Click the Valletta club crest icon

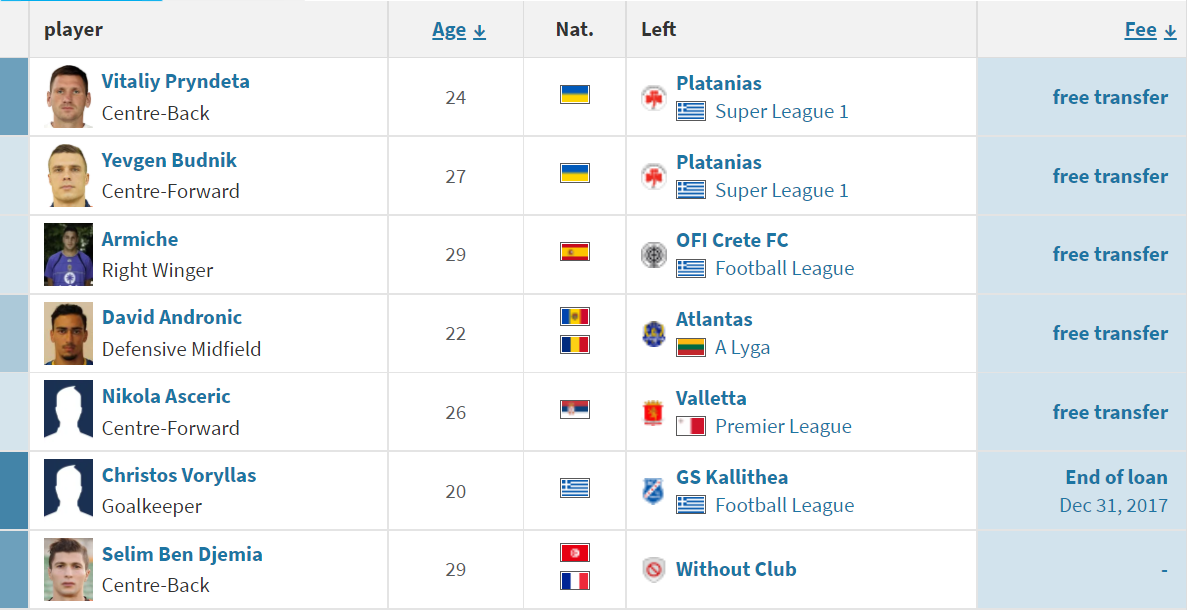coord(653,413)
